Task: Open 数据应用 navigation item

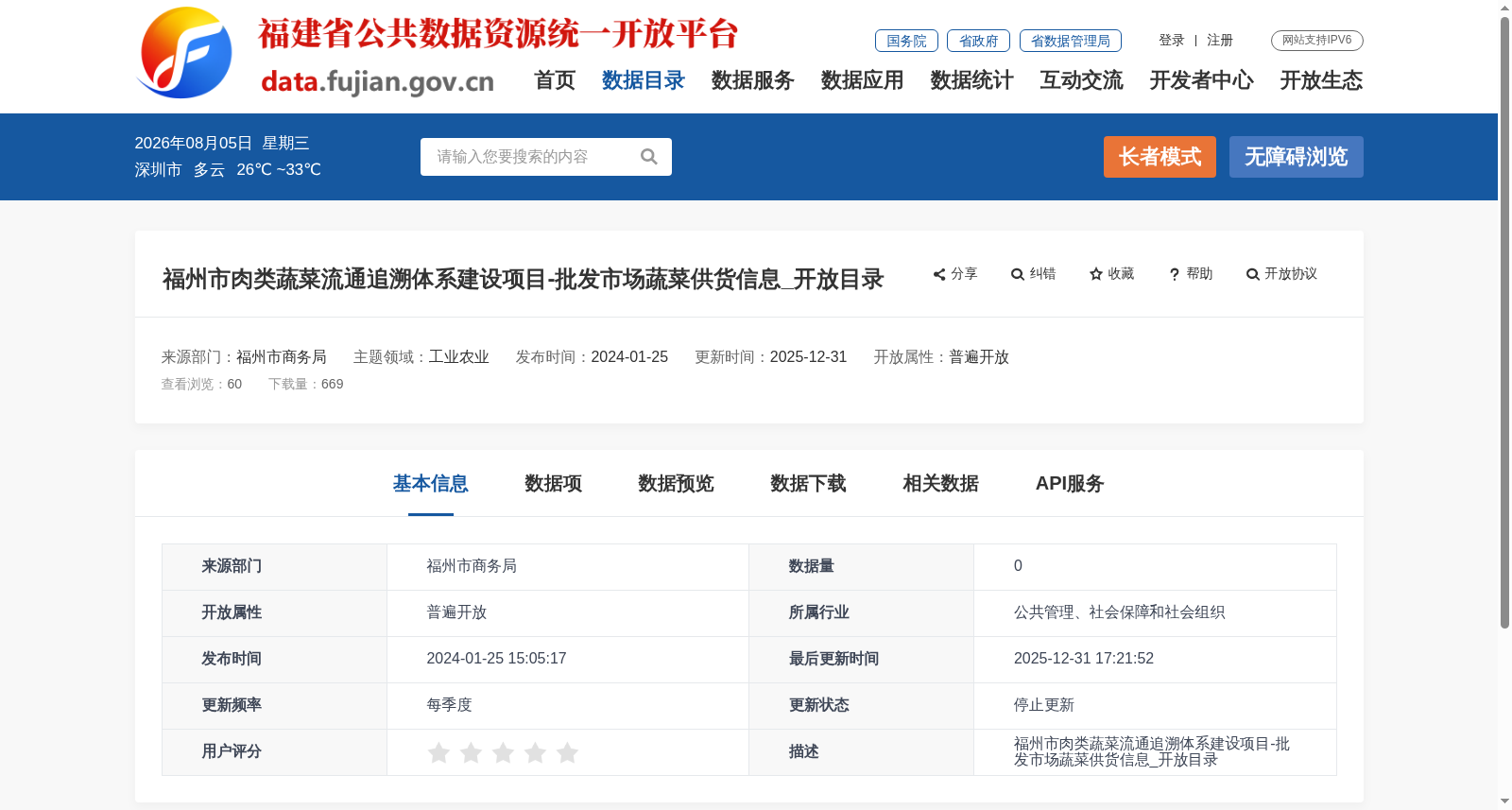Action: tap(863, 80)
